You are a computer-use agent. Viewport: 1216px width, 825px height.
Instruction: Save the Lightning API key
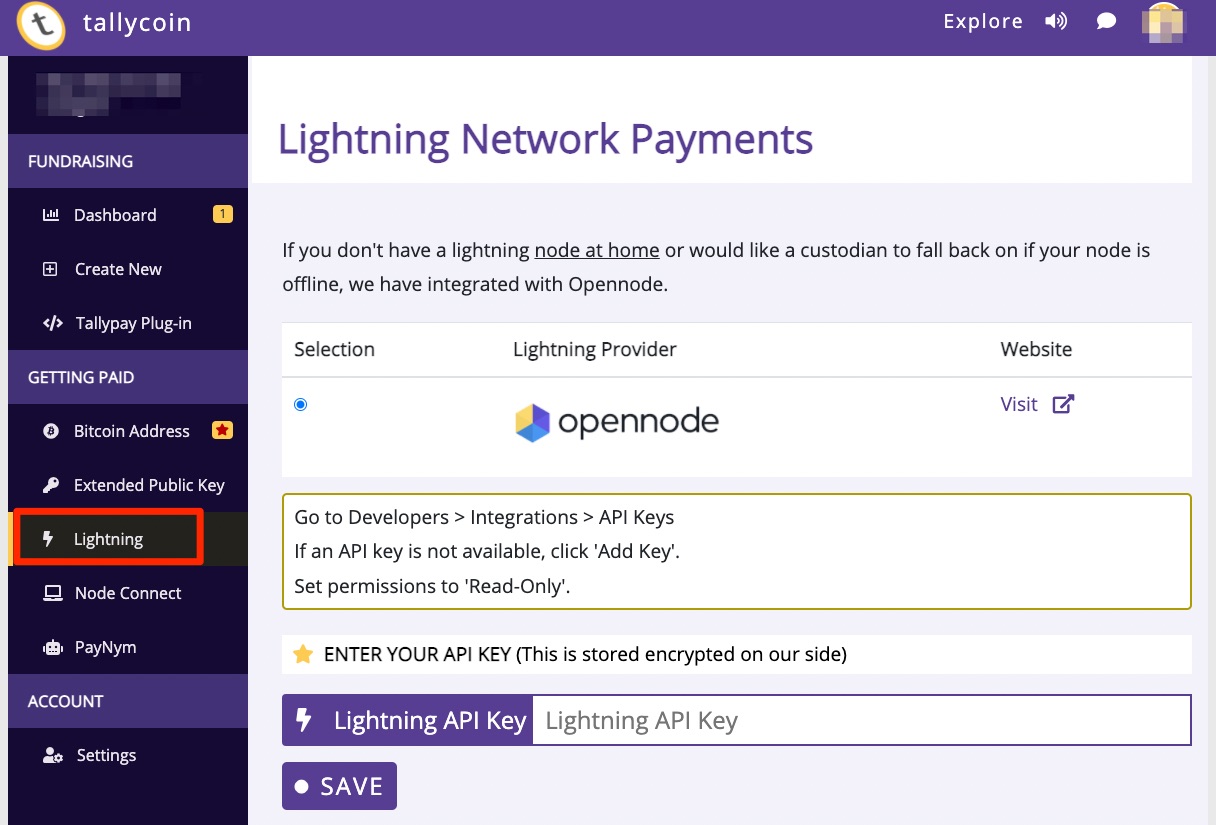[x=339, y=786]
